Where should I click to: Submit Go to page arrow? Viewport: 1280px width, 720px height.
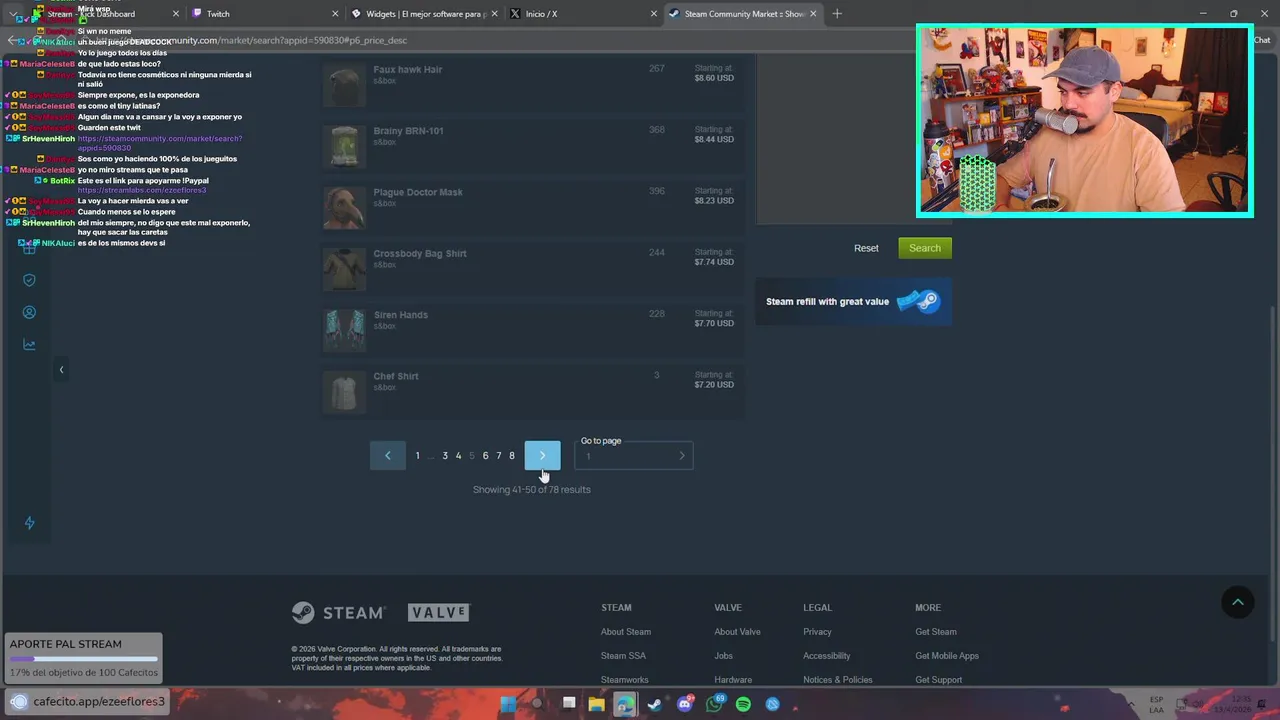coord(682,456)
